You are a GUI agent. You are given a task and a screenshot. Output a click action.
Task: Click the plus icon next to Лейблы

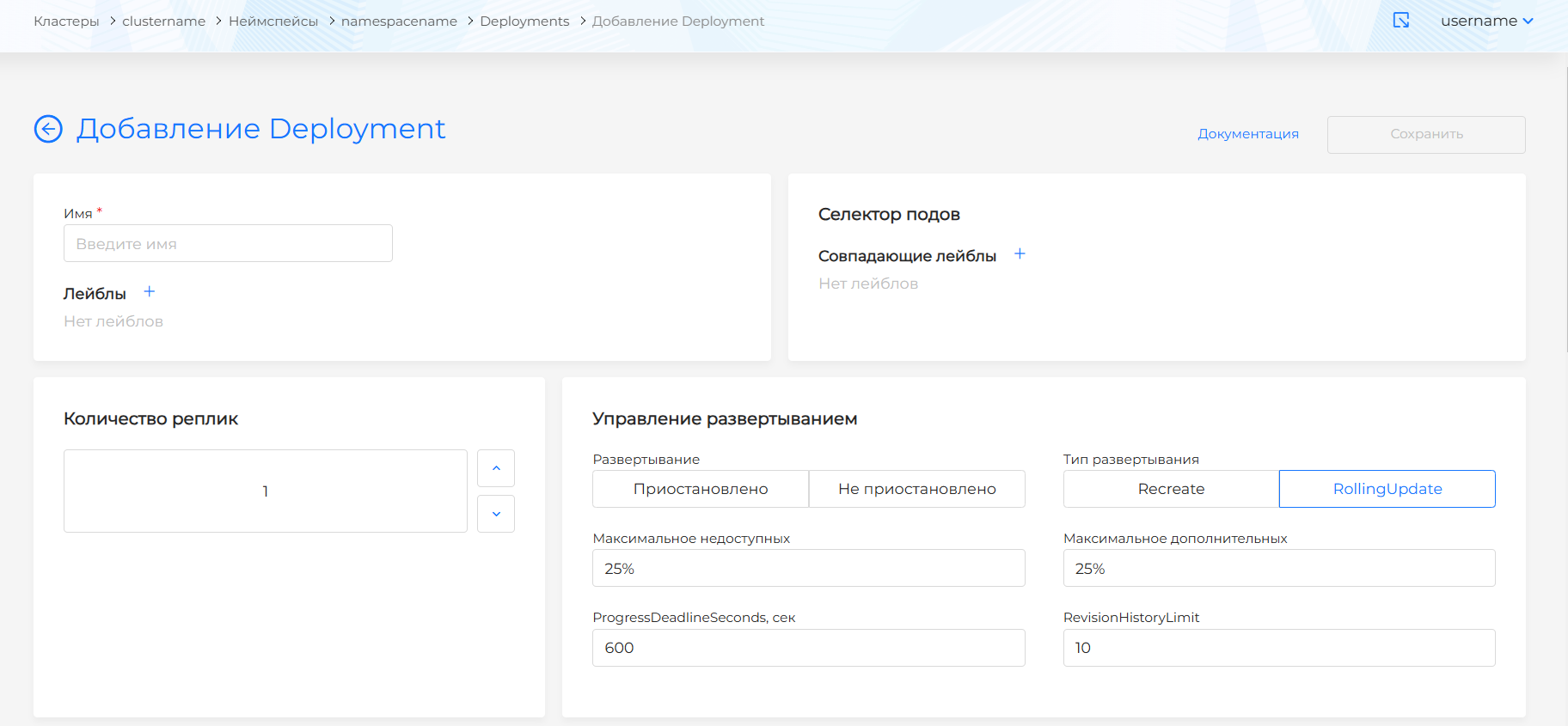point(150,292)
